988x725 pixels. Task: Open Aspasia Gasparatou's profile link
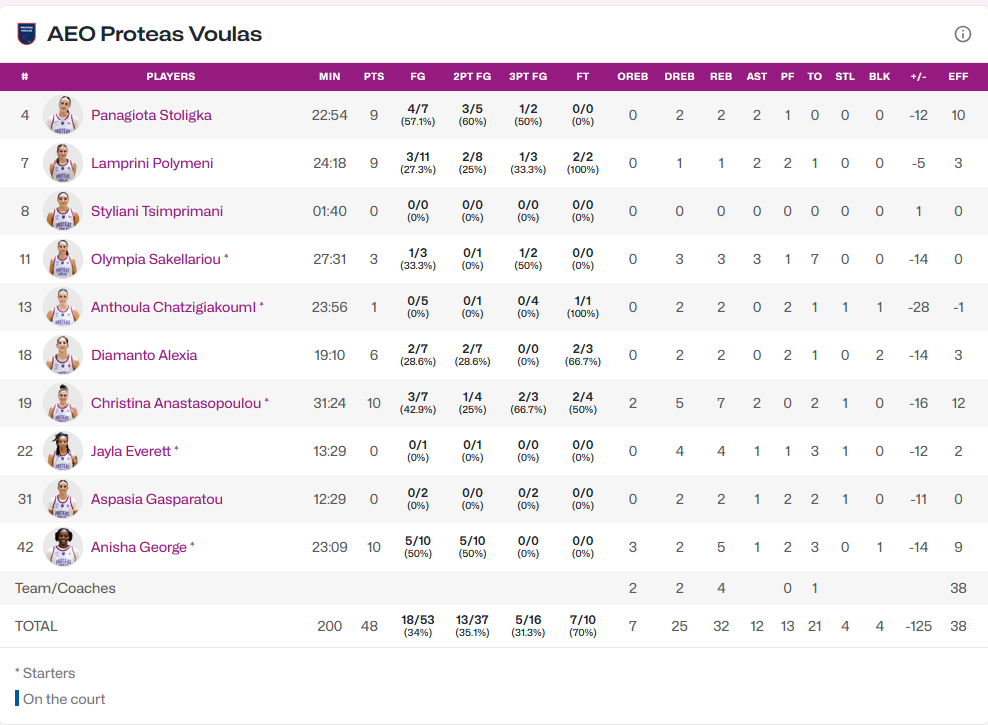[156, 499]
